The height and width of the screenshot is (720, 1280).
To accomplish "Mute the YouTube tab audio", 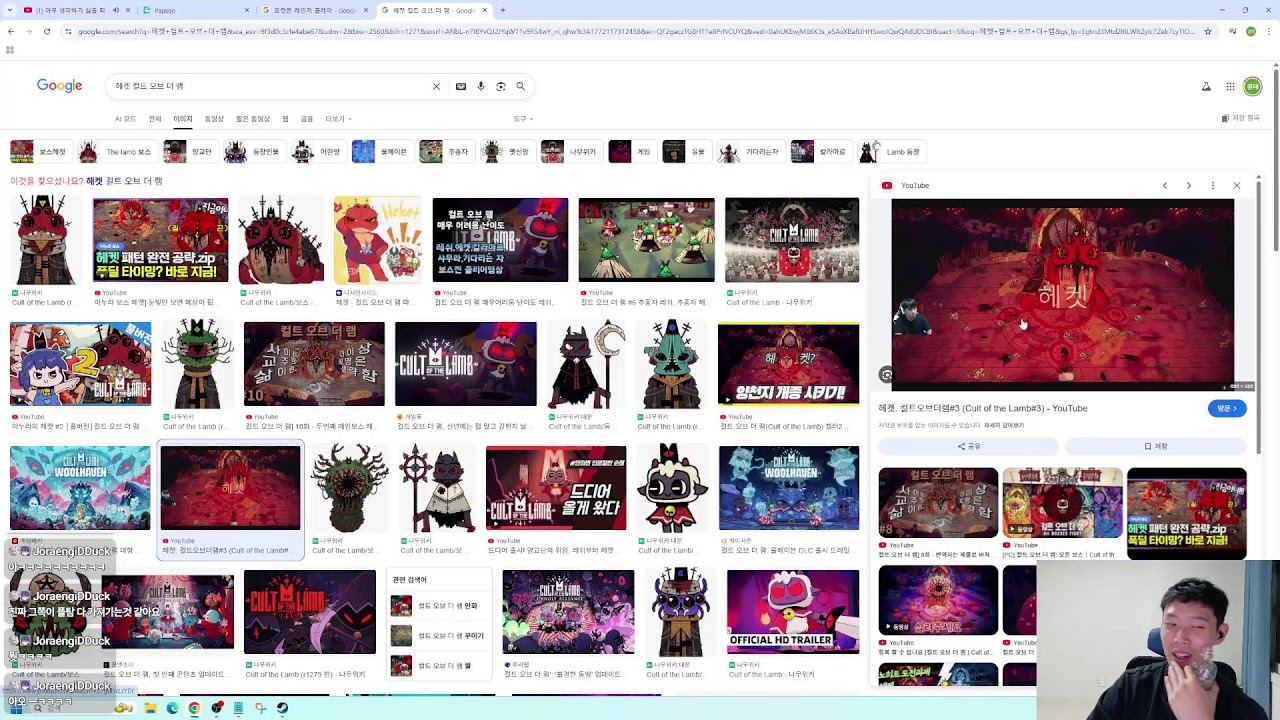I will click(115, 10).
